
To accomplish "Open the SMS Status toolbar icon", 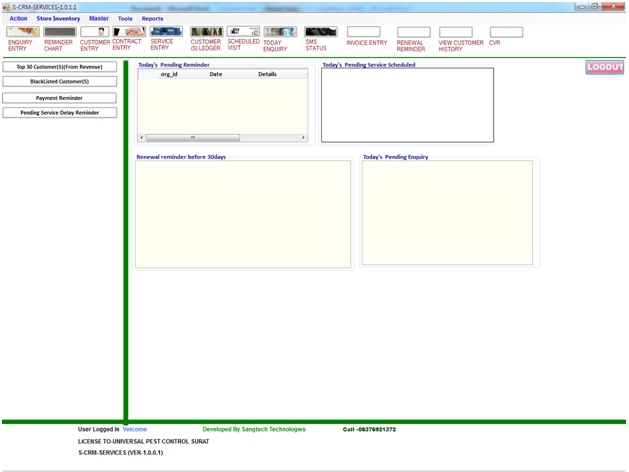I will coord(321,32).
